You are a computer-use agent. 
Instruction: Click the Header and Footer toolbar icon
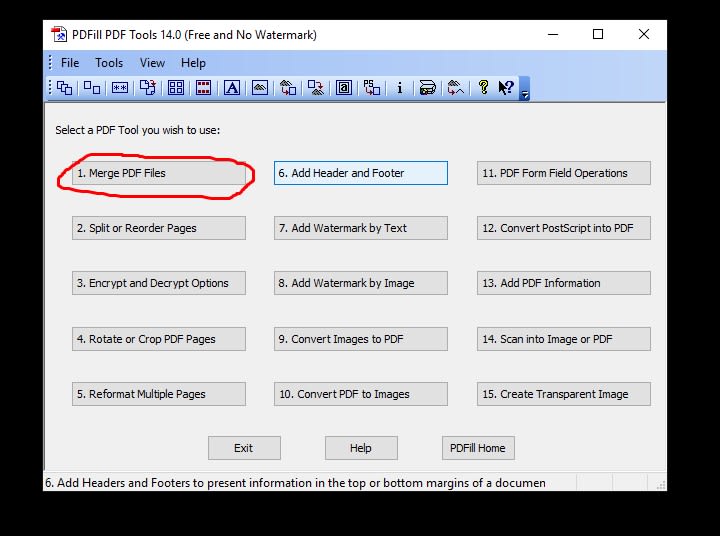203,88
